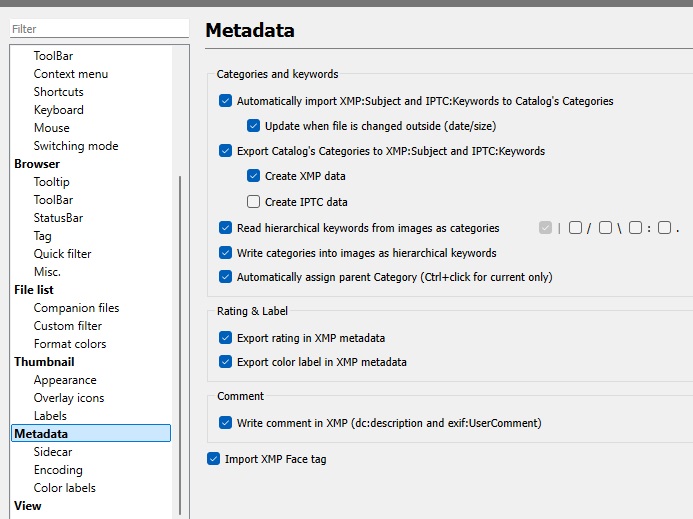Viewport: 693px width, 519px height.
Task: Toggle Write comment in XMP checkbox
Action: point(225,423)
